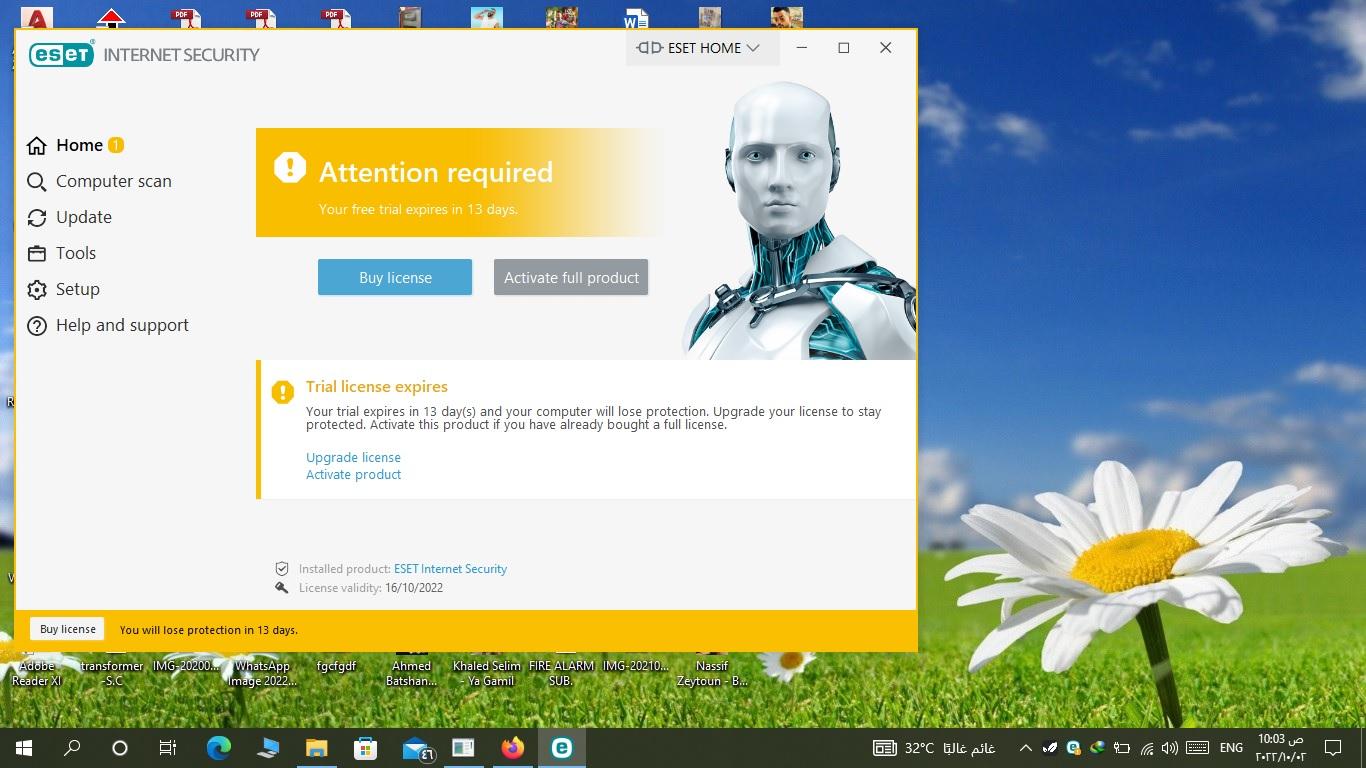Click the Trial license expires warning icon
The height and width of the screenshot is (768, 1366).
283,392
